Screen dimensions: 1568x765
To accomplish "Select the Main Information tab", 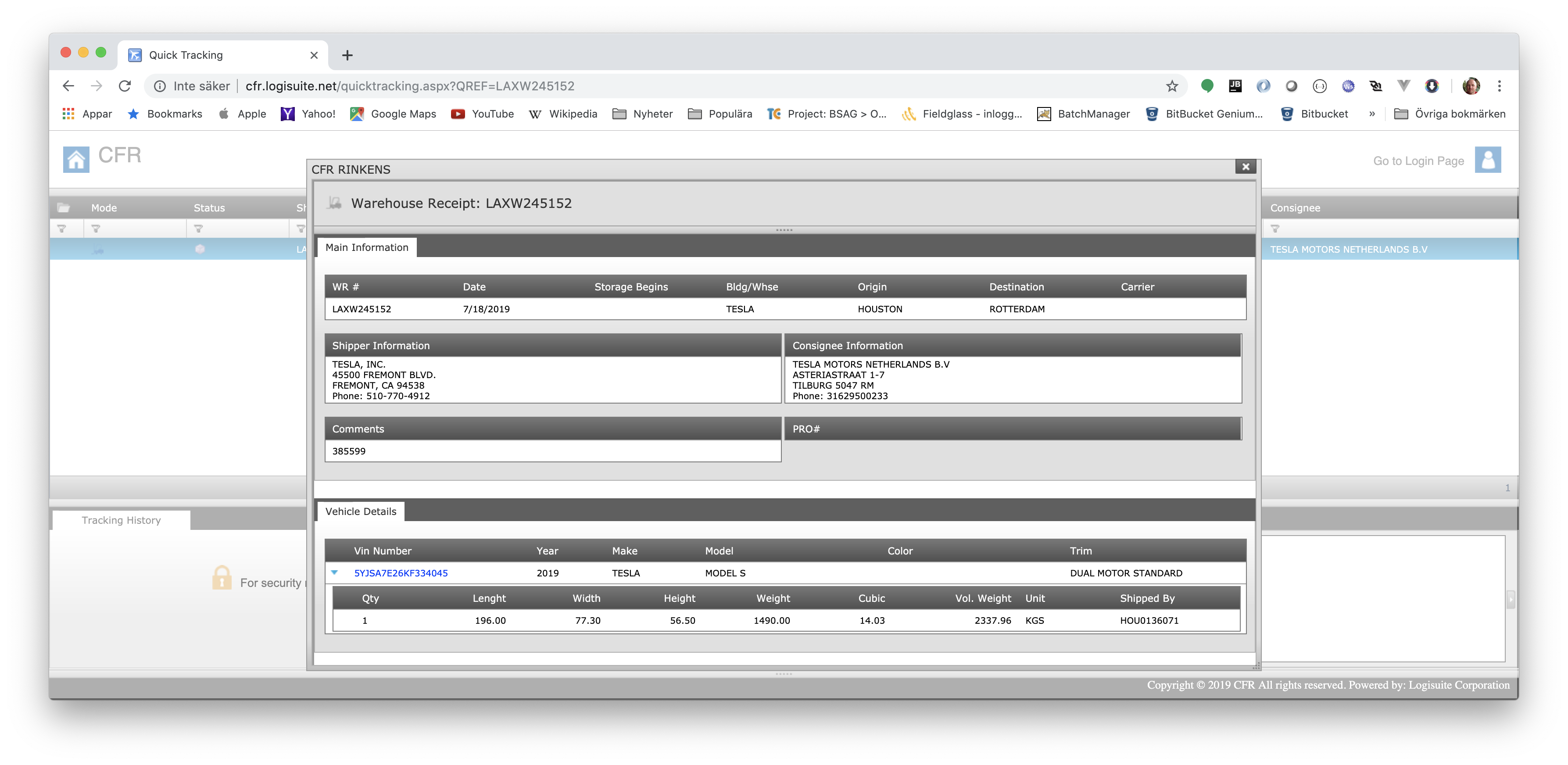I will pos(366,247).
